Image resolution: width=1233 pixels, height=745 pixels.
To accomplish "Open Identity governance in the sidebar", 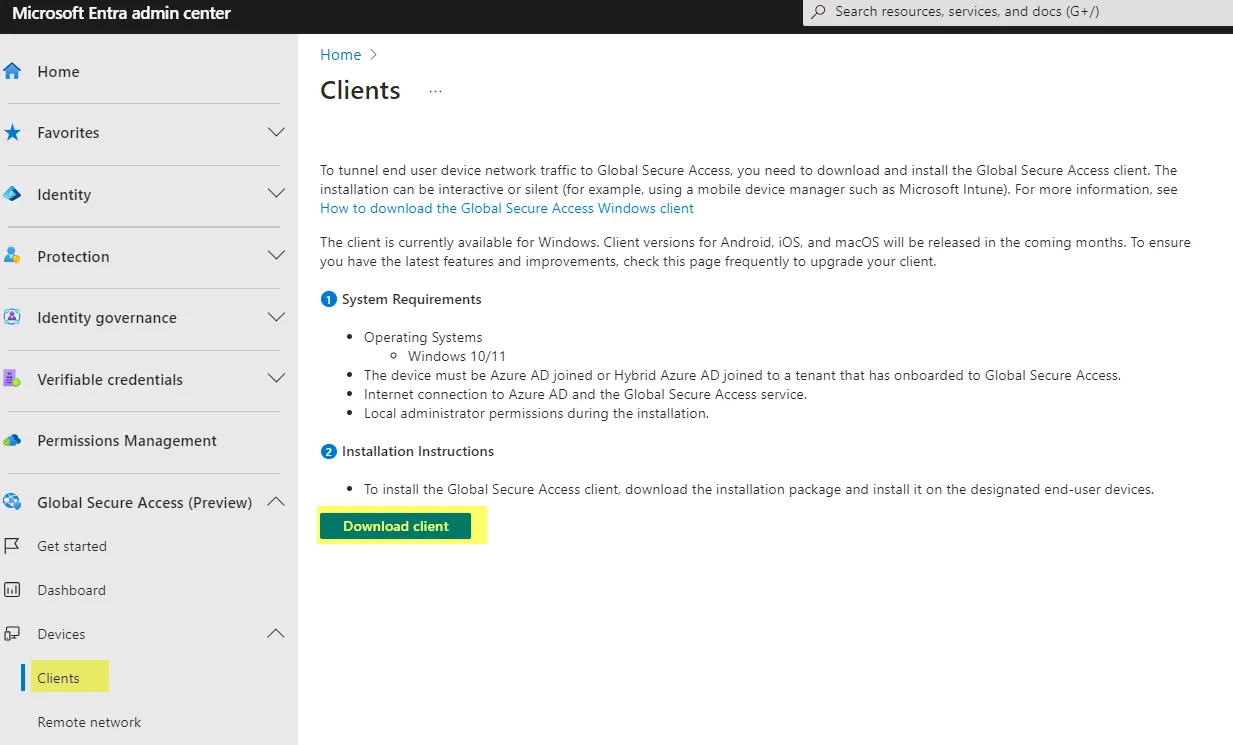I will tap(107, 318).
